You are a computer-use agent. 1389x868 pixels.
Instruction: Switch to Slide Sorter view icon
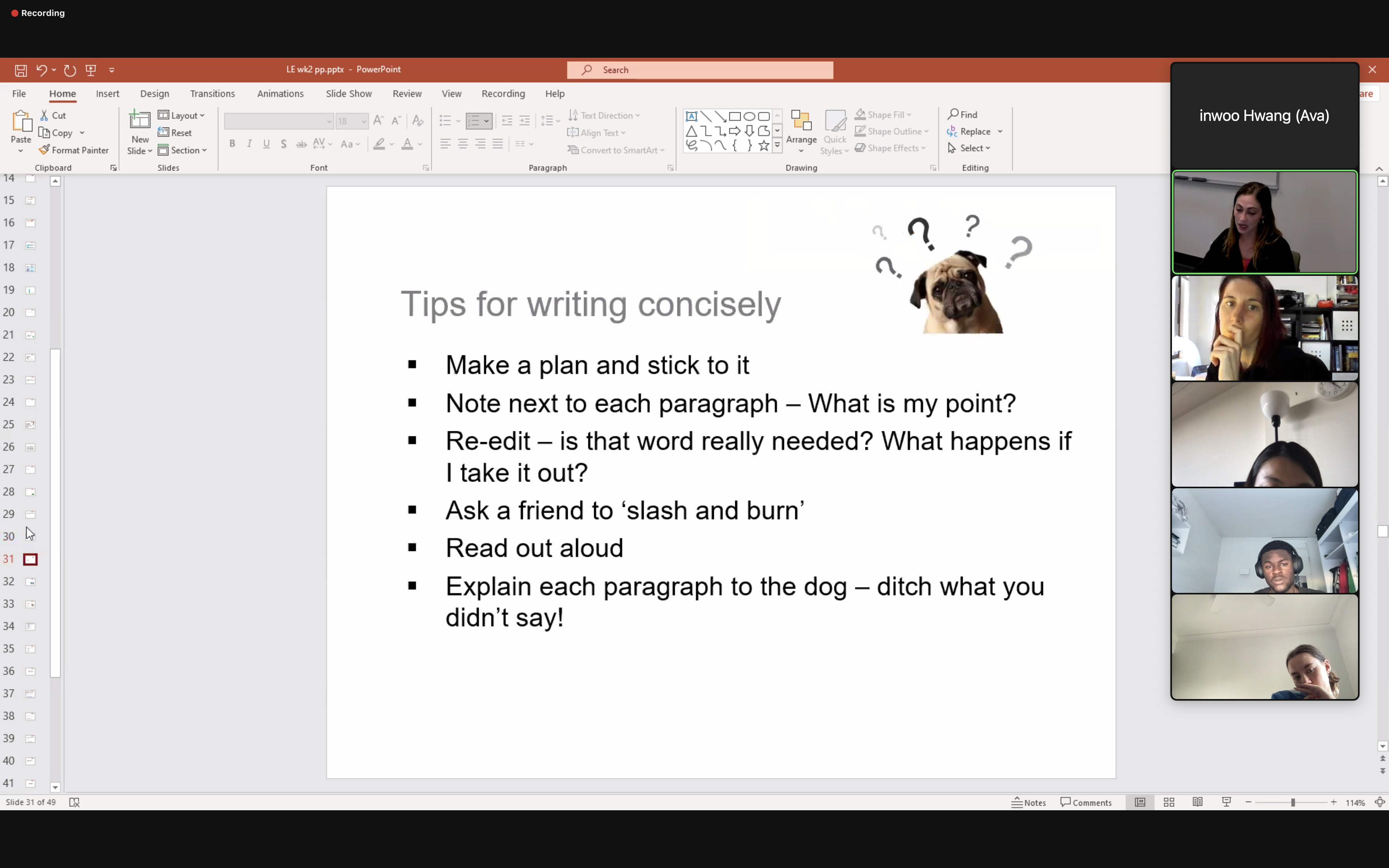click(x=1168, y=802)
